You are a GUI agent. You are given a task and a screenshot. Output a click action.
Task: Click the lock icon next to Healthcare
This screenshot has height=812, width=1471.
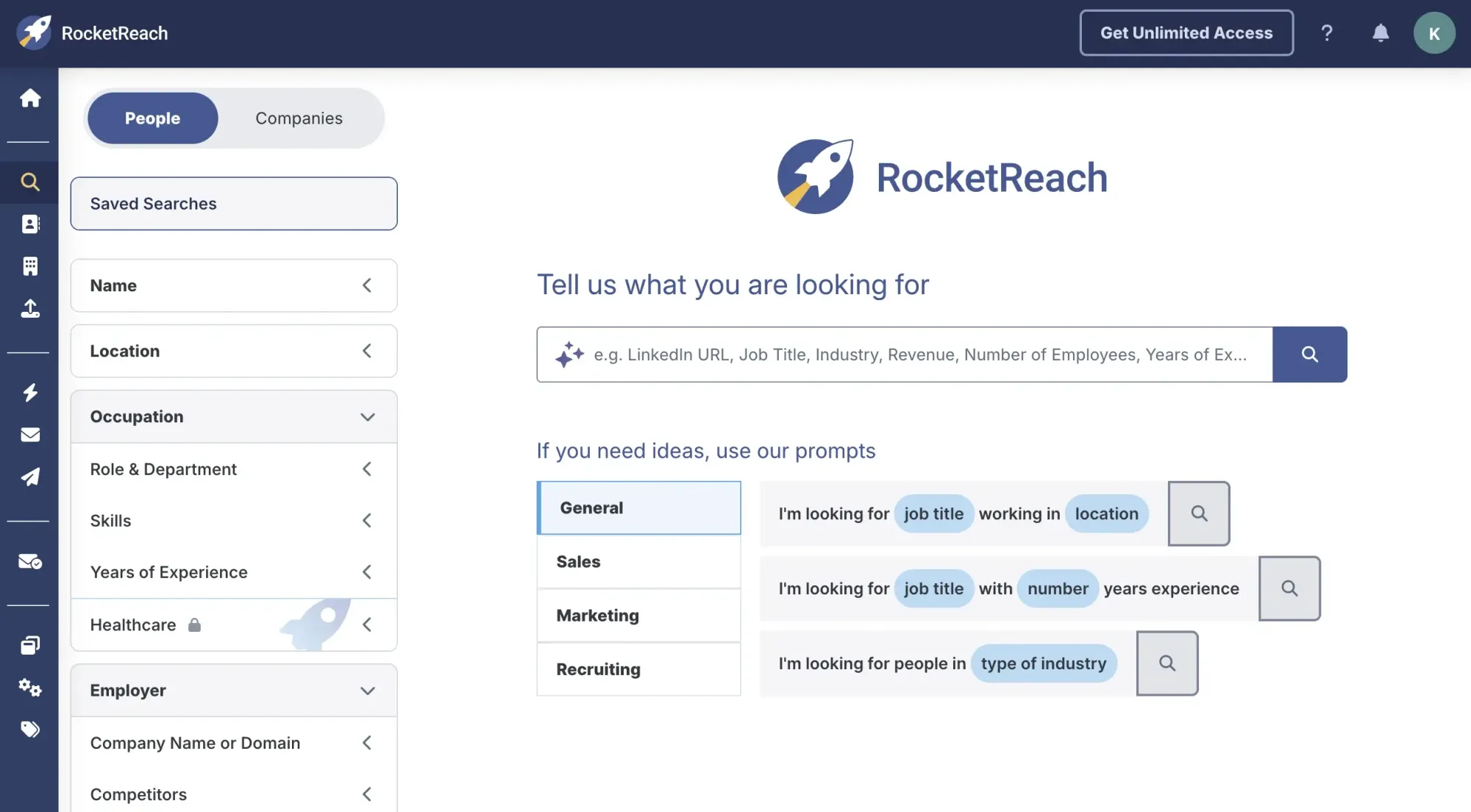pyautogui.click(x=194, y=624)
